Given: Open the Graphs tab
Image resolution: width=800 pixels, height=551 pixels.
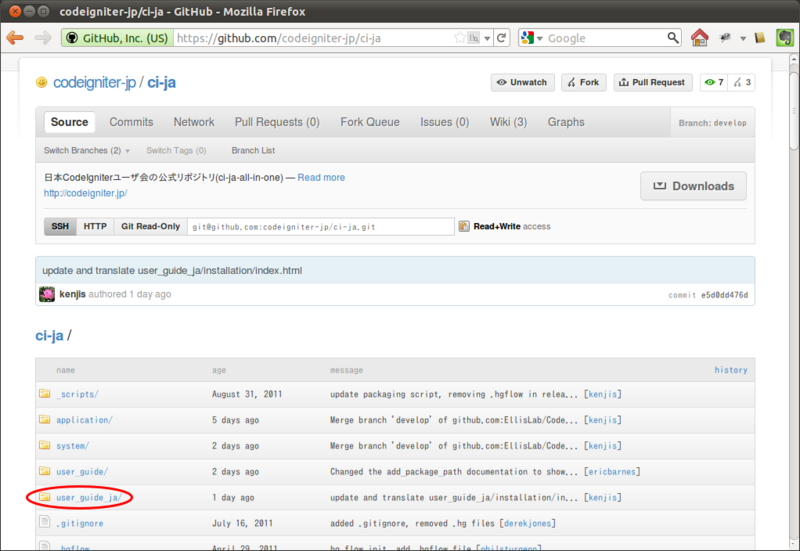Looking at the screenshot, I should 566,122.
